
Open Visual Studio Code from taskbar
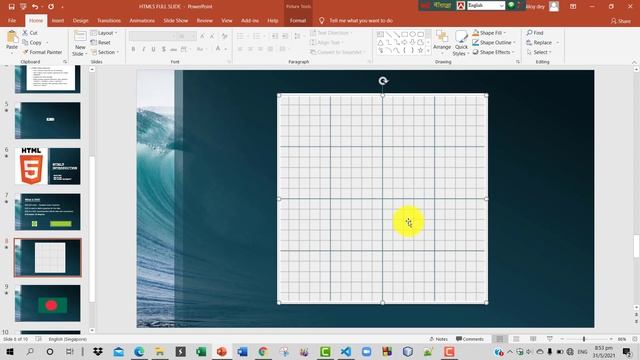(346, 352)
